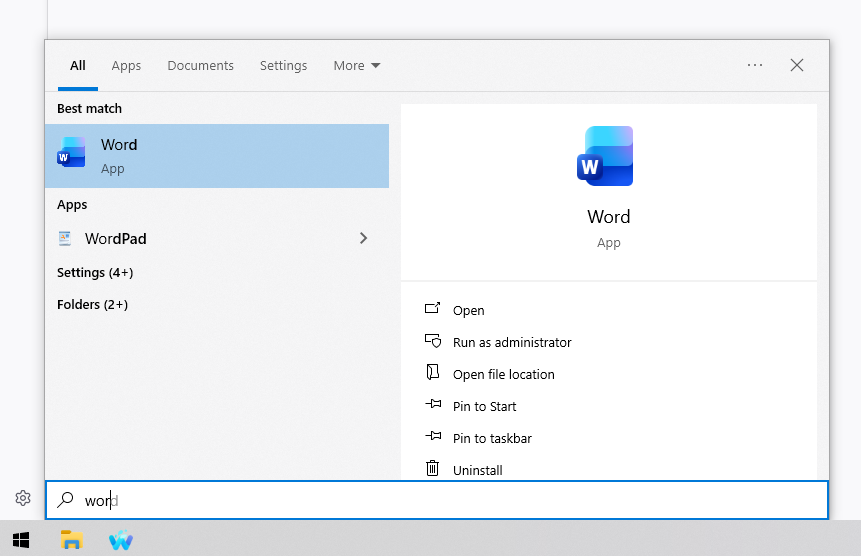Expand Settings (4+) results
Image resolution: width=861 pixels, height=556 pixels.
coord(95,273)
